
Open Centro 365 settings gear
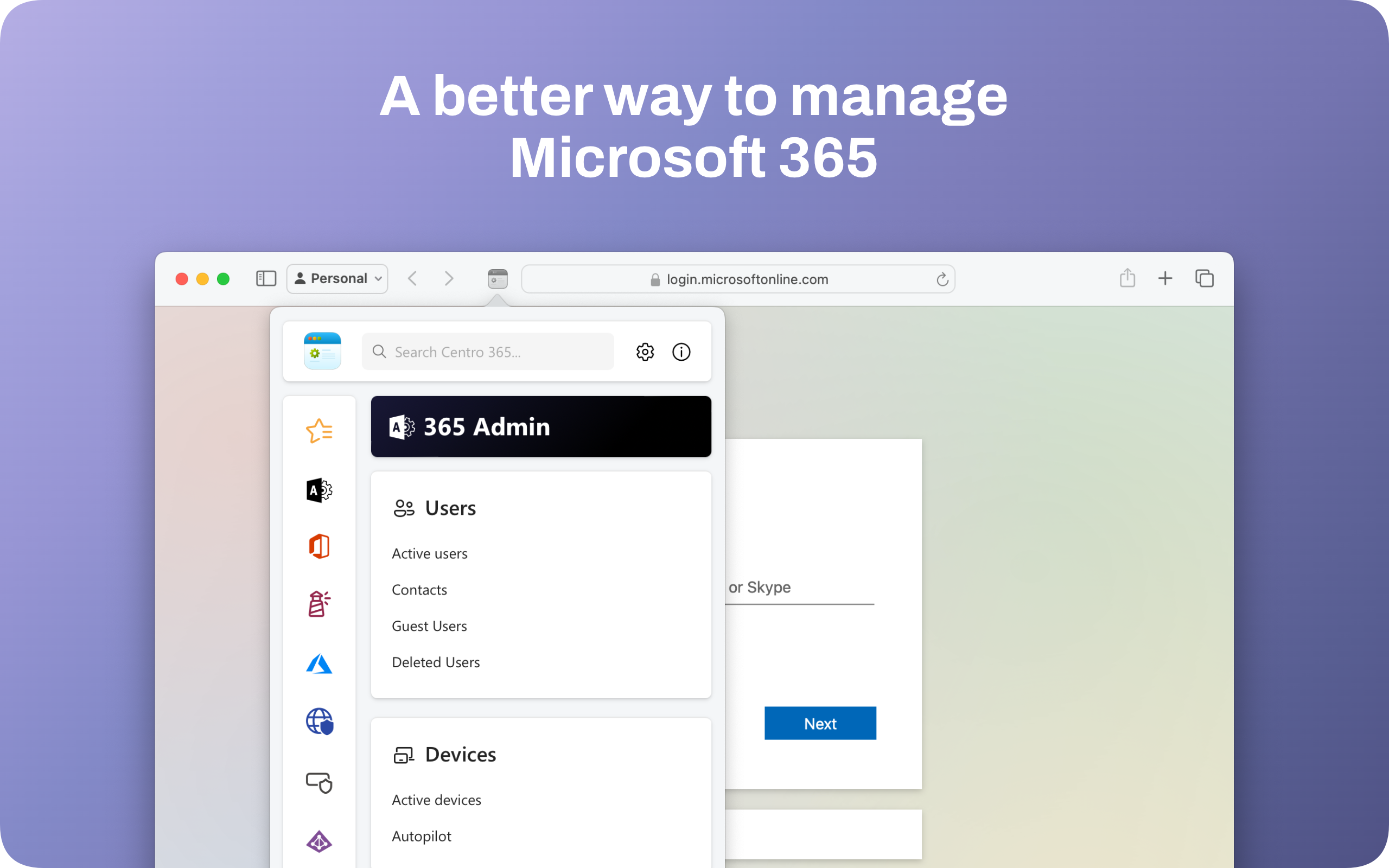(x=645, y=352)
